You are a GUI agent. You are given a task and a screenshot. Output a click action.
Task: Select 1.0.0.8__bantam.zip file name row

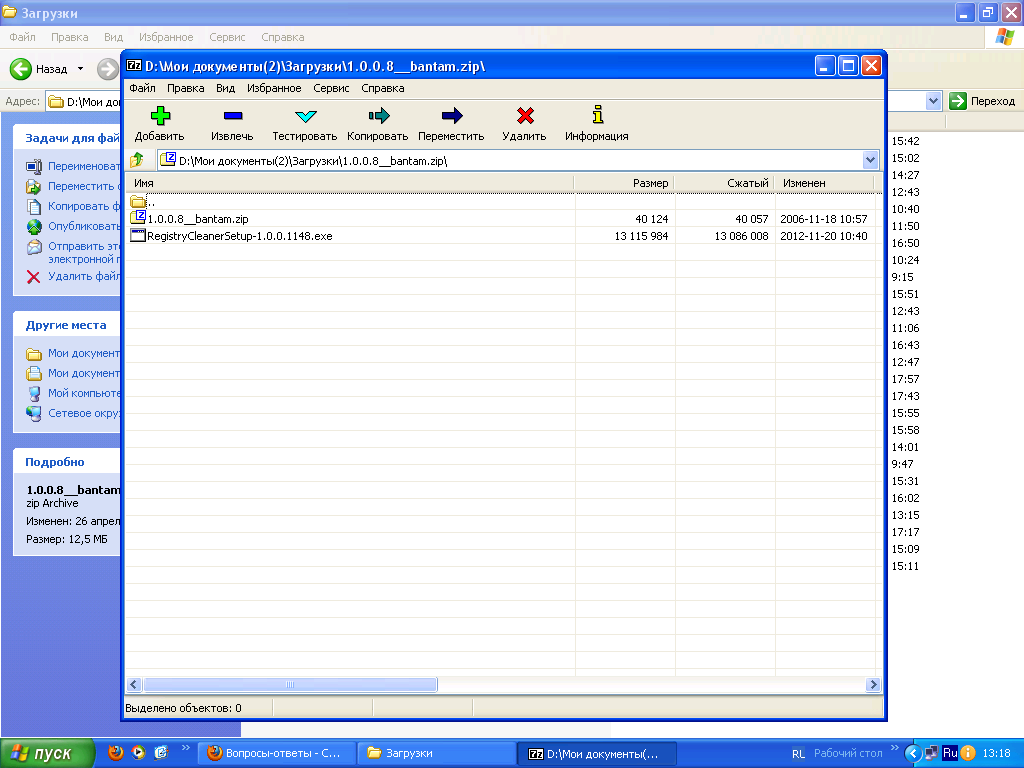tap(198, 219)
